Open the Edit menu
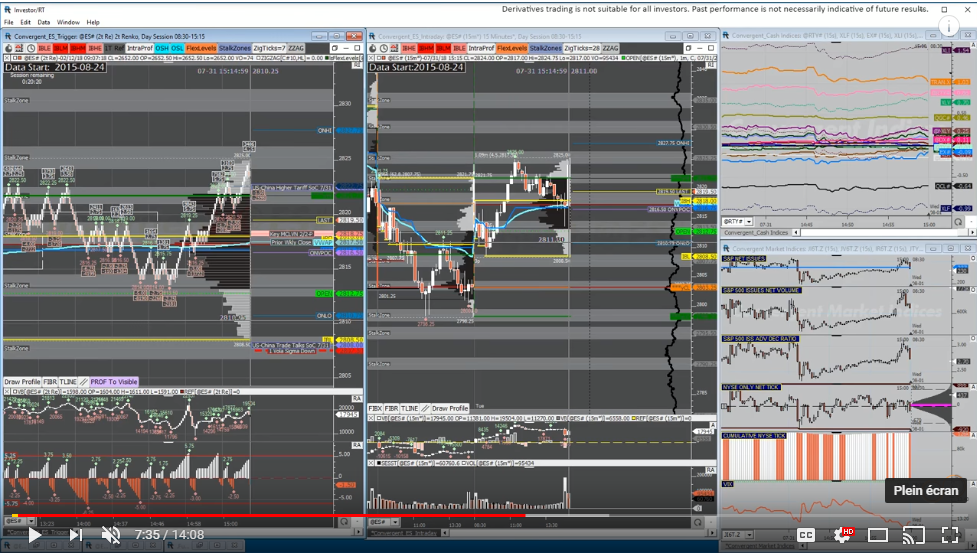 click(x=26, y=22)
